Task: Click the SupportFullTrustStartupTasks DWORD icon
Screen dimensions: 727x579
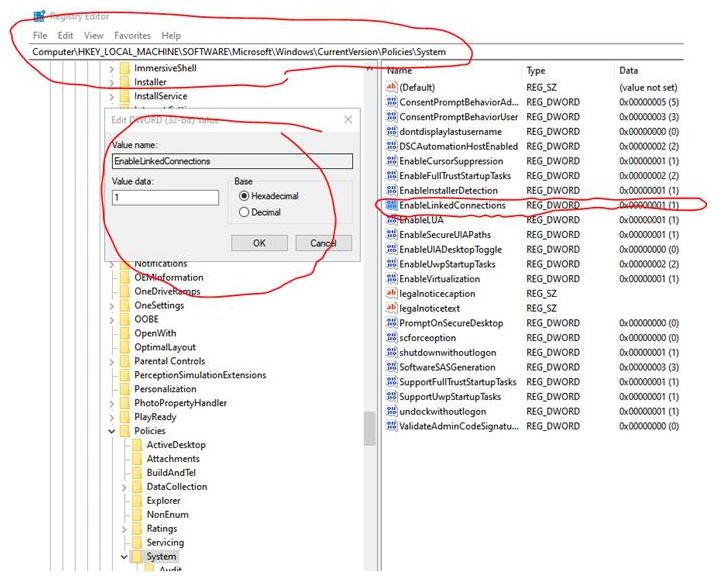Action: [391, 382]
